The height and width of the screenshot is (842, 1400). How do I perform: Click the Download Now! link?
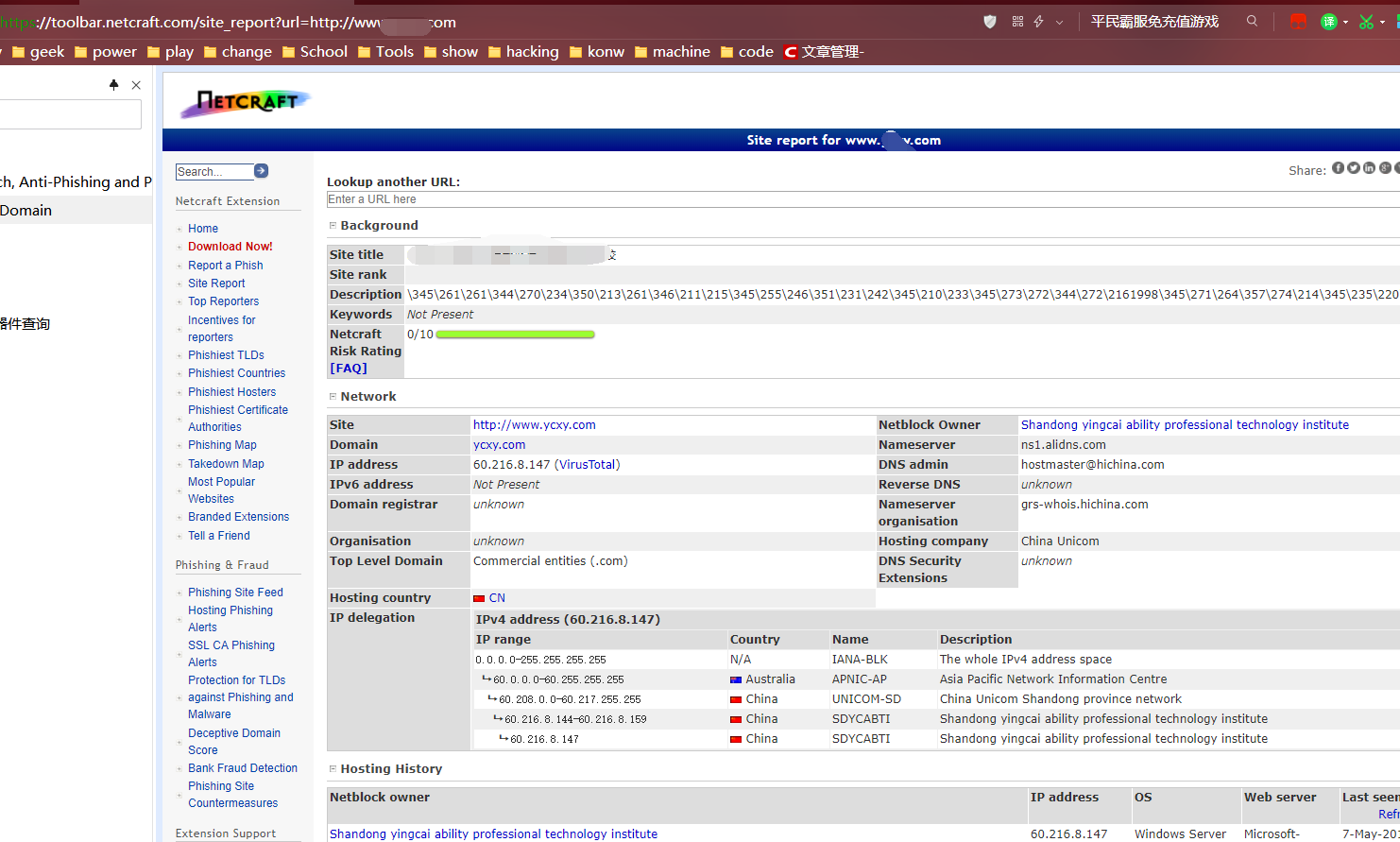pos(230,246)
